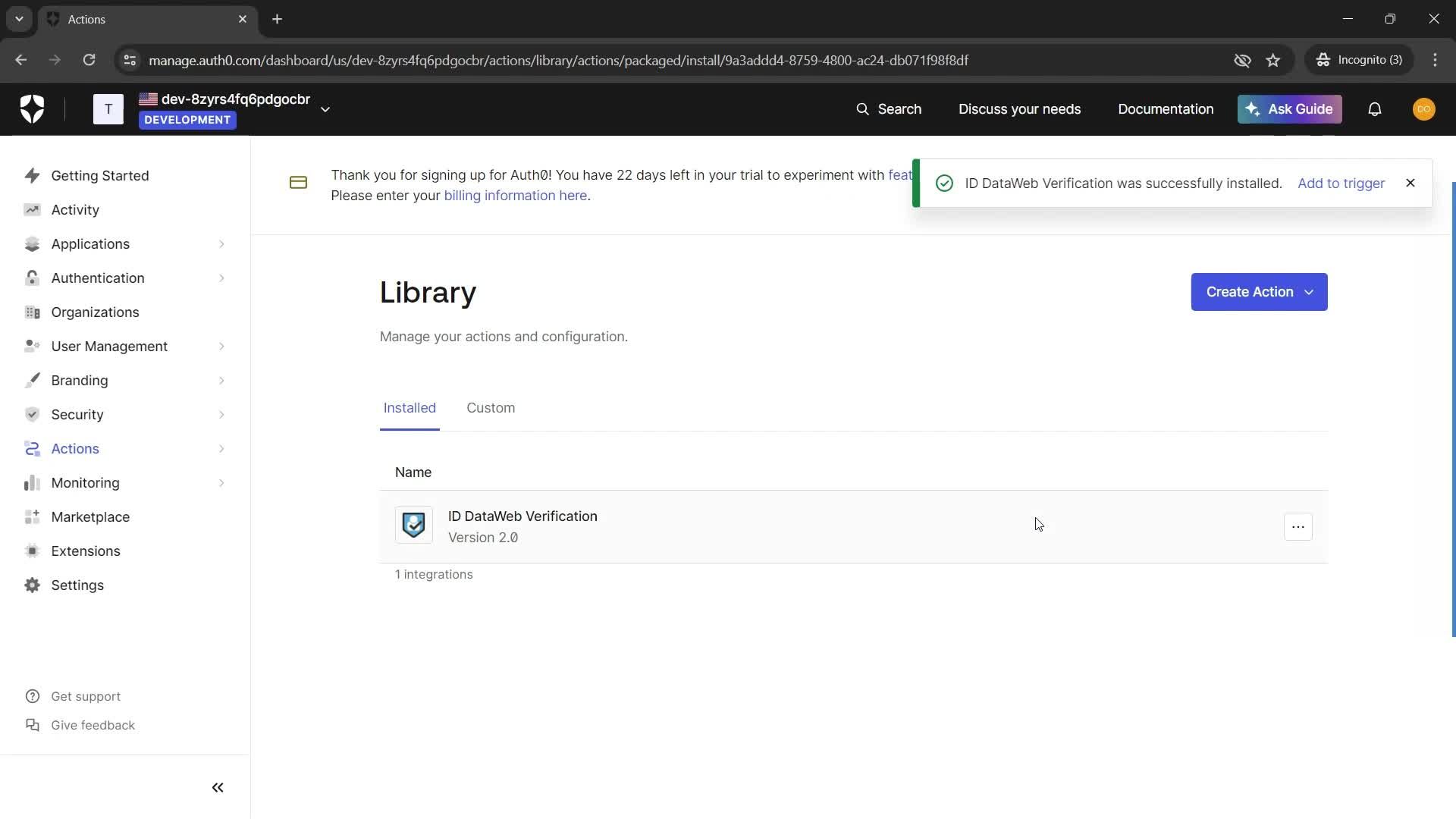Image resolution: width=1456 pixels, height=819 pixels.
Task: Expand Security submenu chevron
Action: tap(221, 415)
